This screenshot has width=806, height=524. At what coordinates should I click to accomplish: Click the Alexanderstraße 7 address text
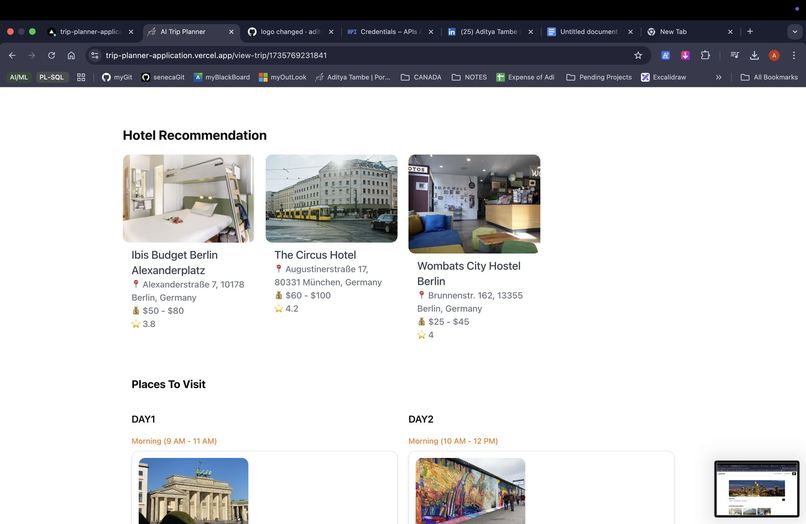coord(188,291)
